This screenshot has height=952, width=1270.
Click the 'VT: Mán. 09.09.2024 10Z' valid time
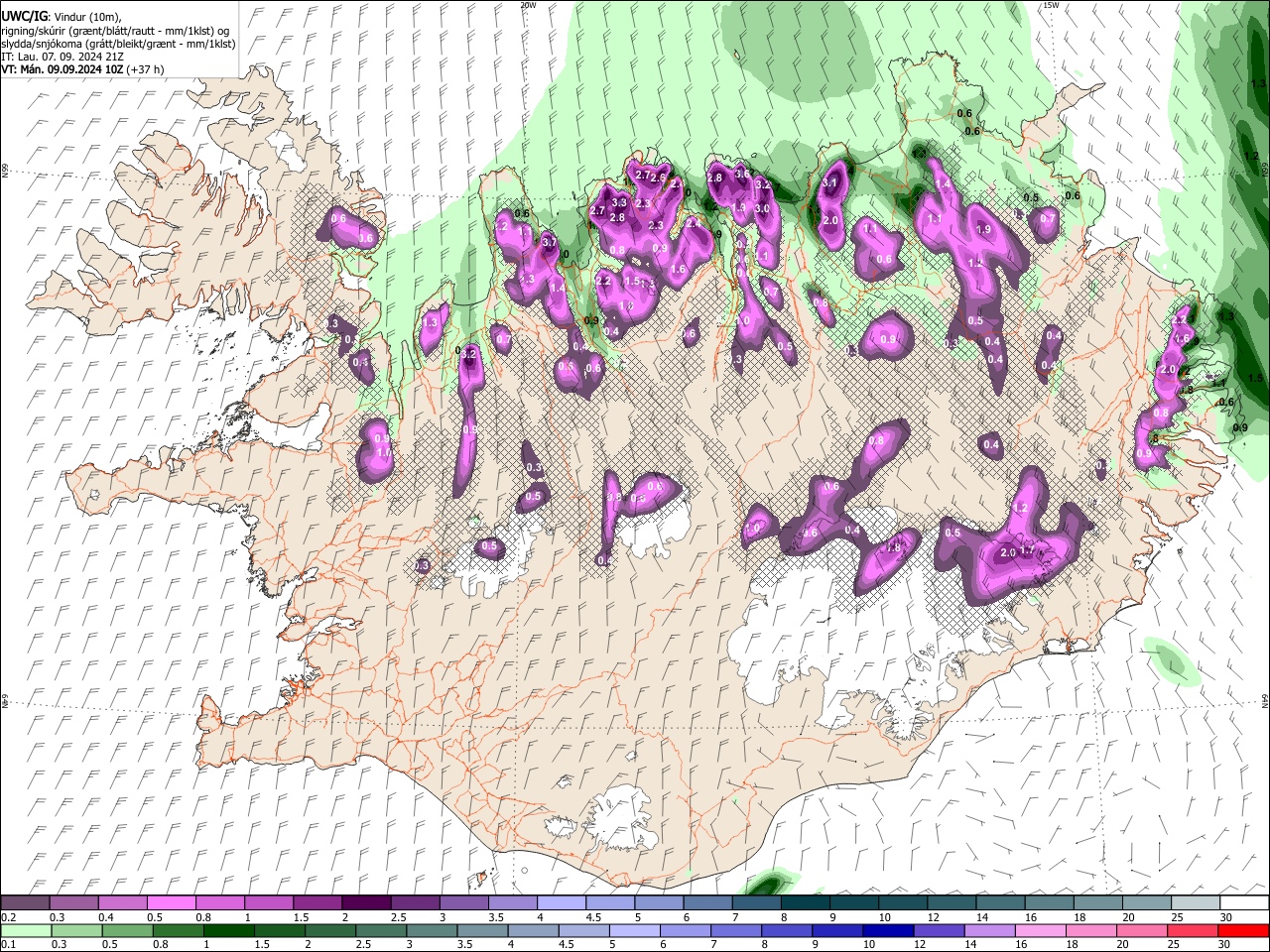click(x=62, y=69)
